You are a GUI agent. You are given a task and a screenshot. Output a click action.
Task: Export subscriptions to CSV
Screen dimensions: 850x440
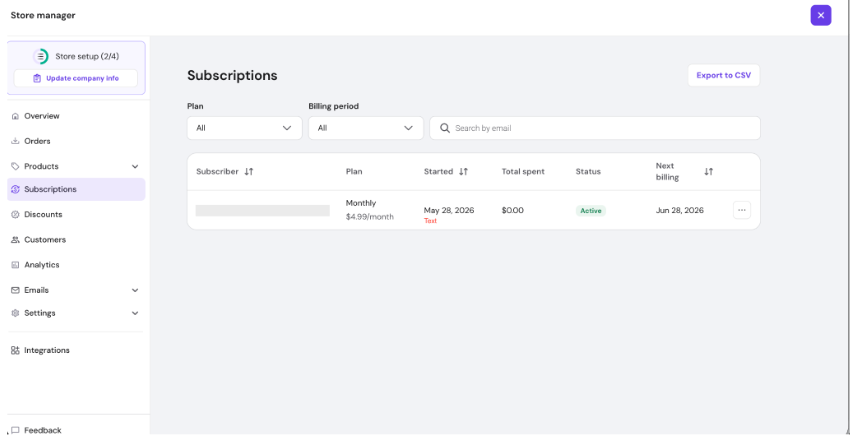click(724, 75)
